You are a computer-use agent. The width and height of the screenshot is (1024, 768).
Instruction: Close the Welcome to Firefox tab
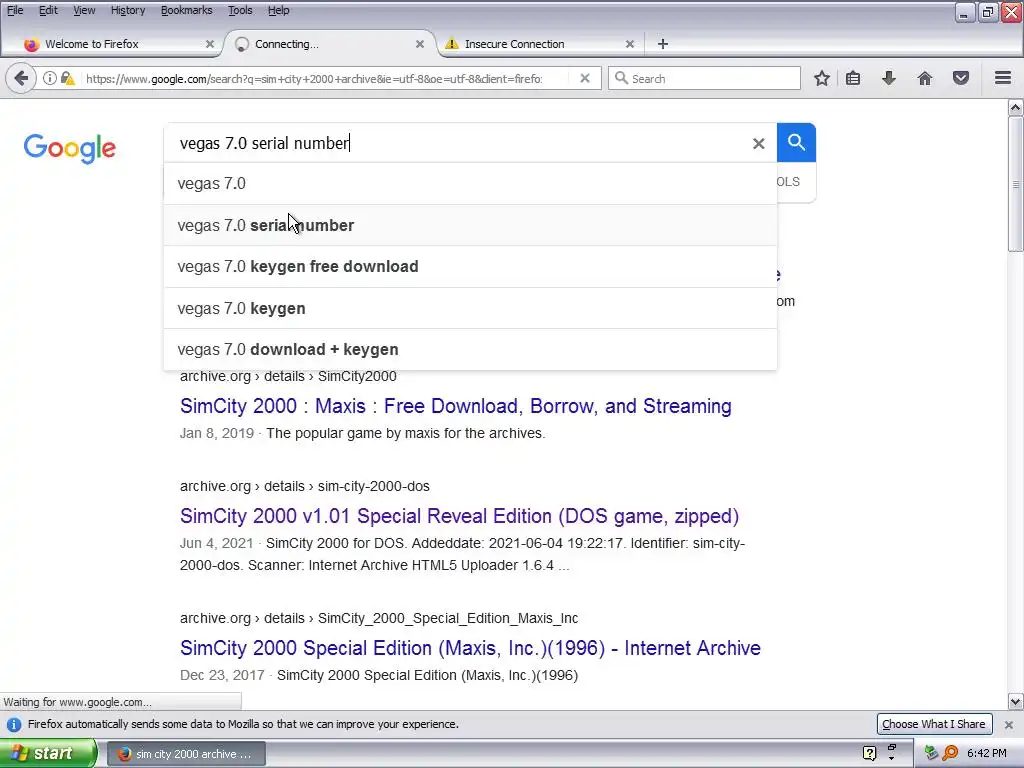[x=210, y=44]
